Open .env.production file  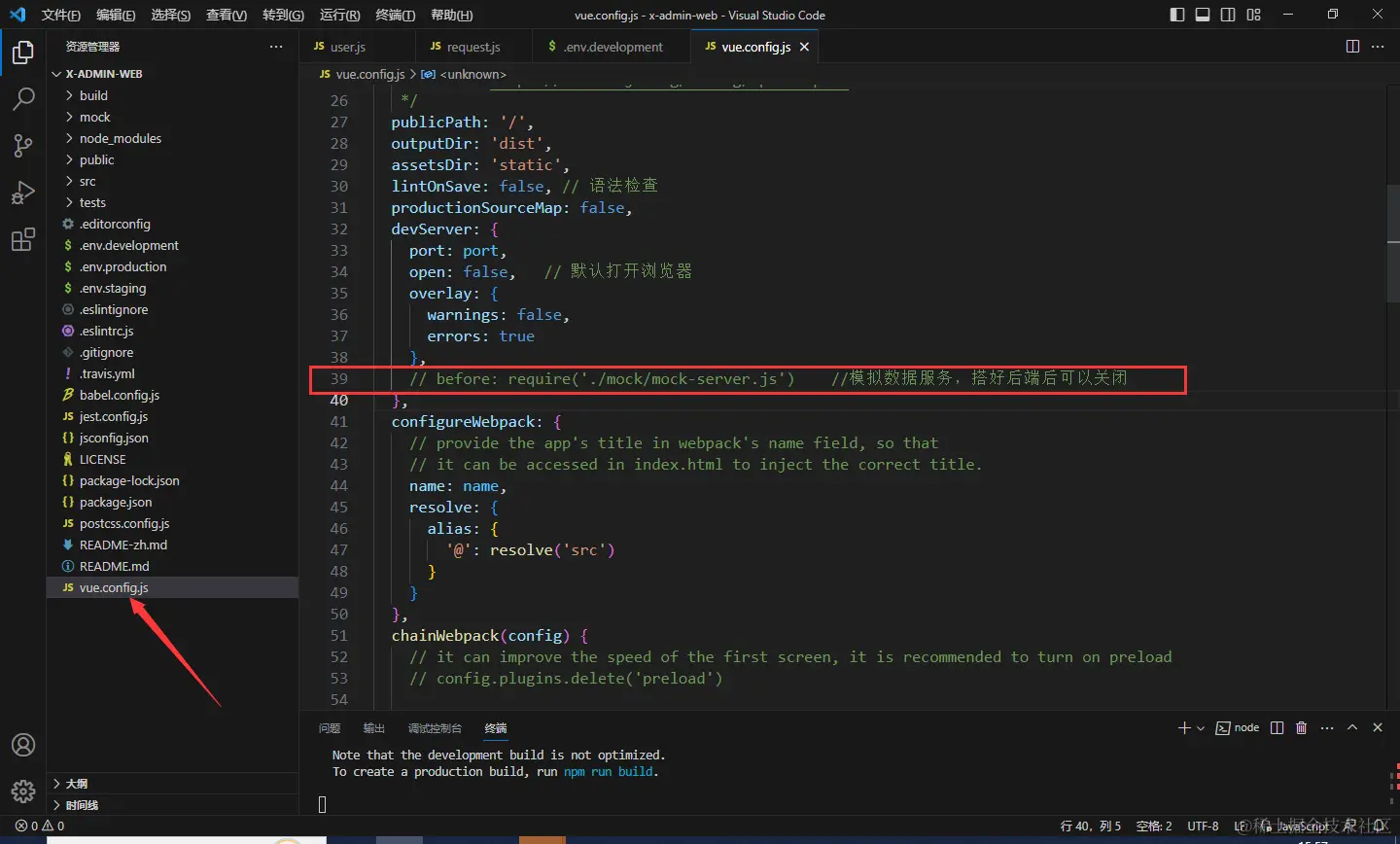[172, 266]
